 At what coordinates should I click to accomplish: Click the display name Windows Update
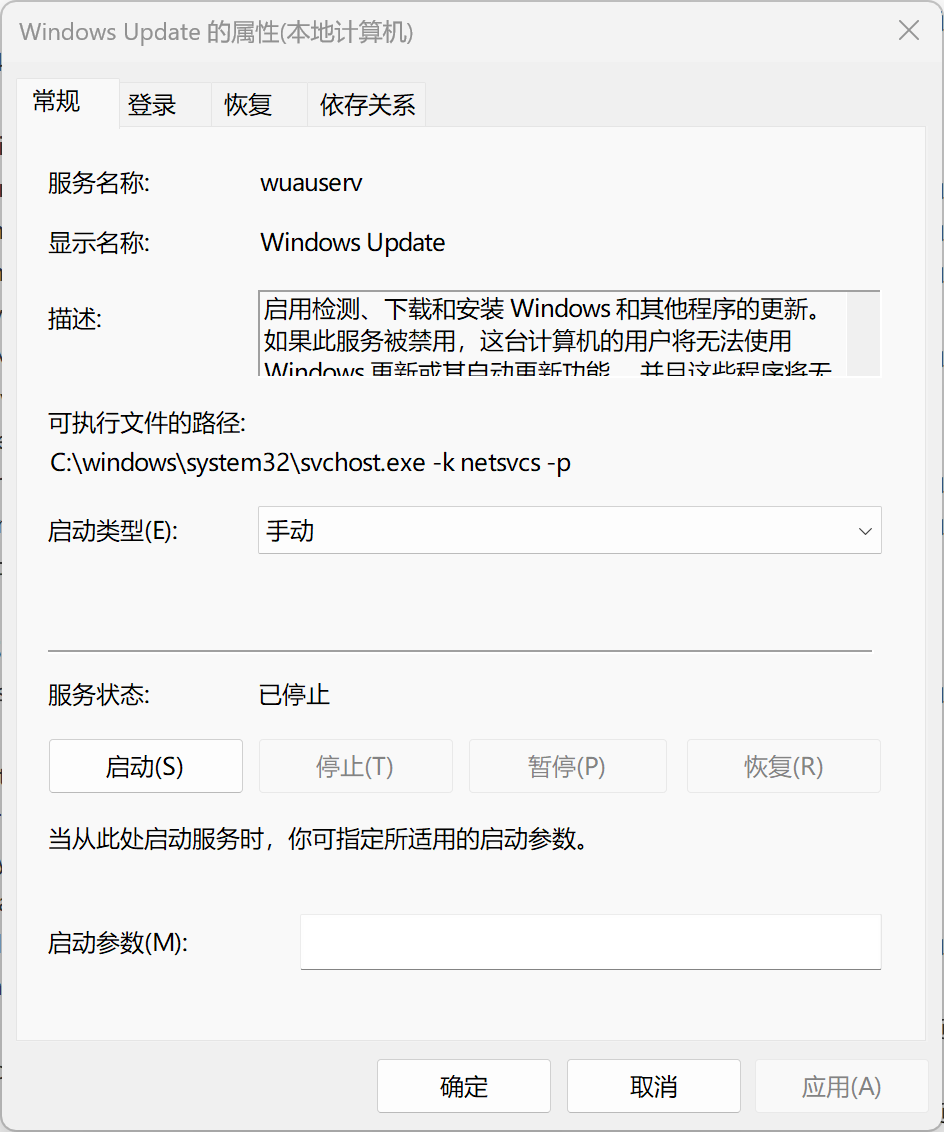352,243
